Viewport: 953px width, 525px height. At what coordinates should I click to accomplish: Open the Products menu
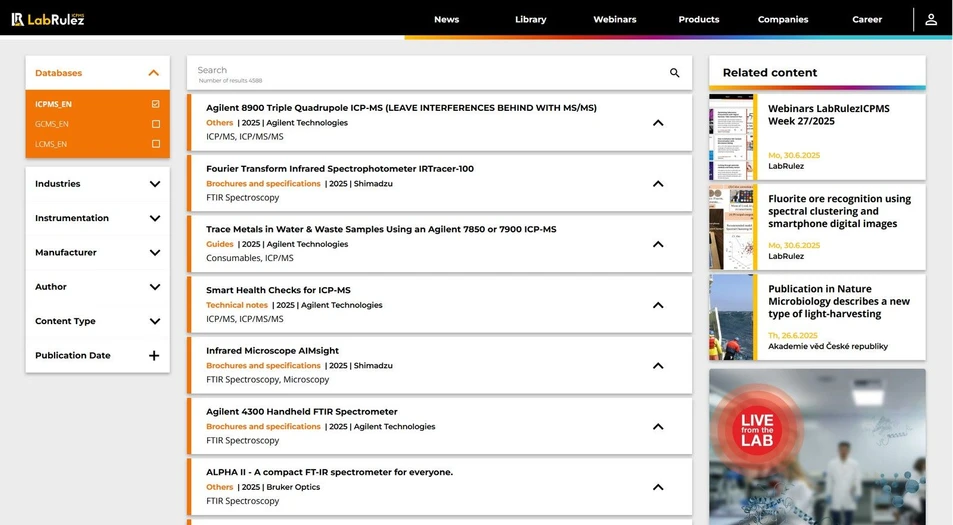[x=699, y=19]
